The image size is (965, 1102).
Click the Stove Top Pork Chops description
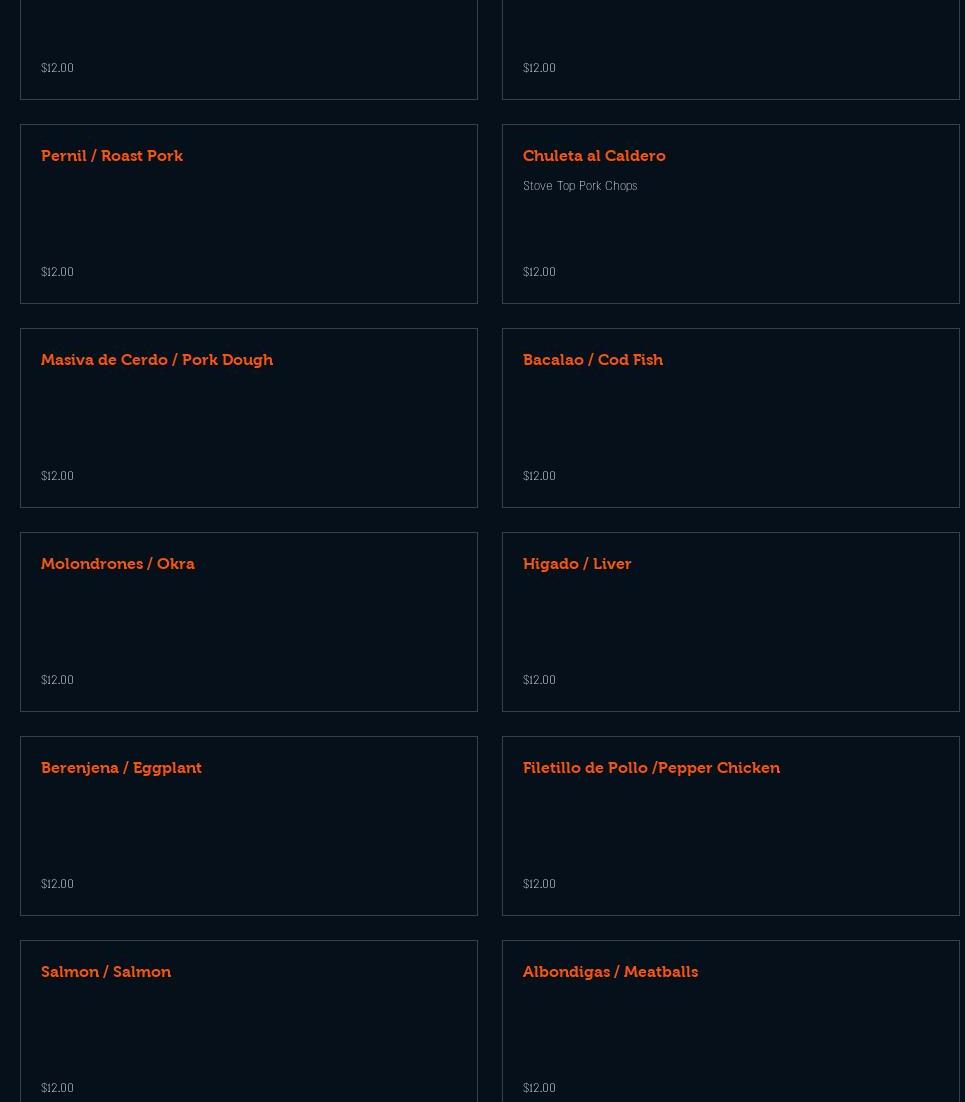tap(580, 186)
